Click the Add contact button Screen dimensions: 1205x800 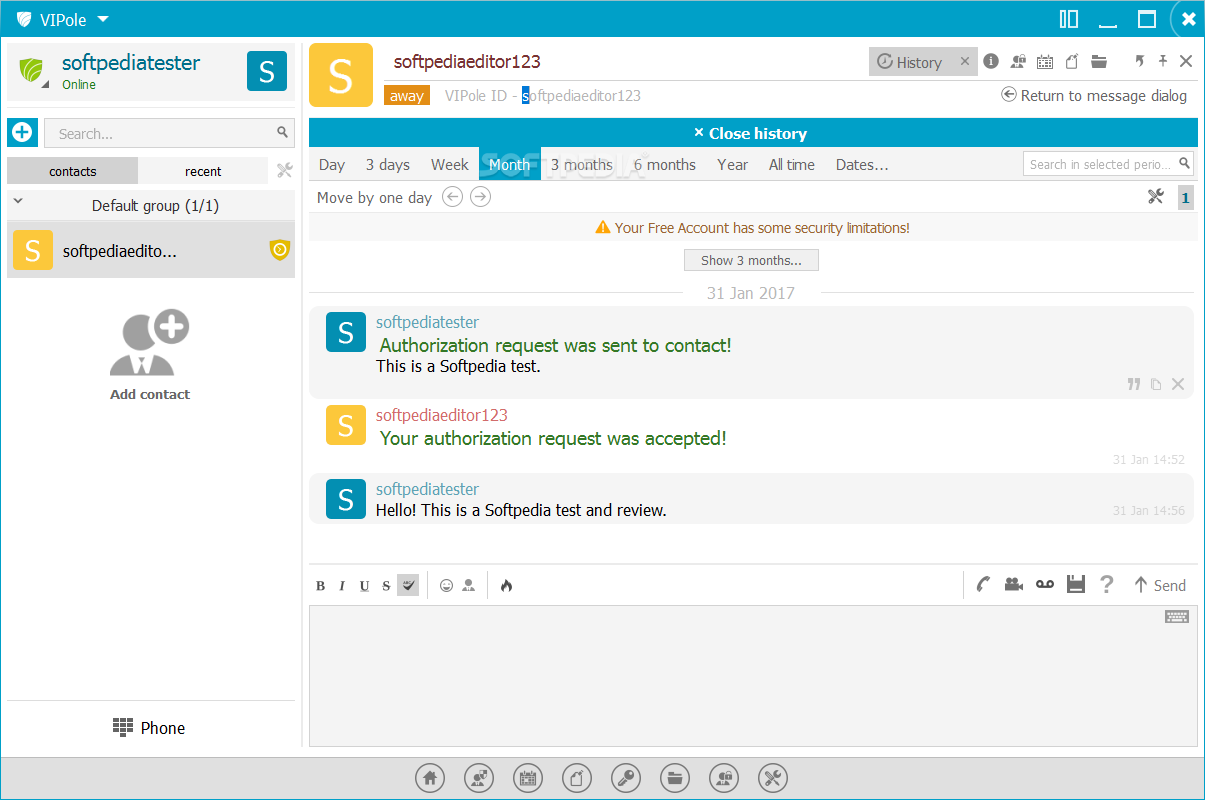pos(150,355)
